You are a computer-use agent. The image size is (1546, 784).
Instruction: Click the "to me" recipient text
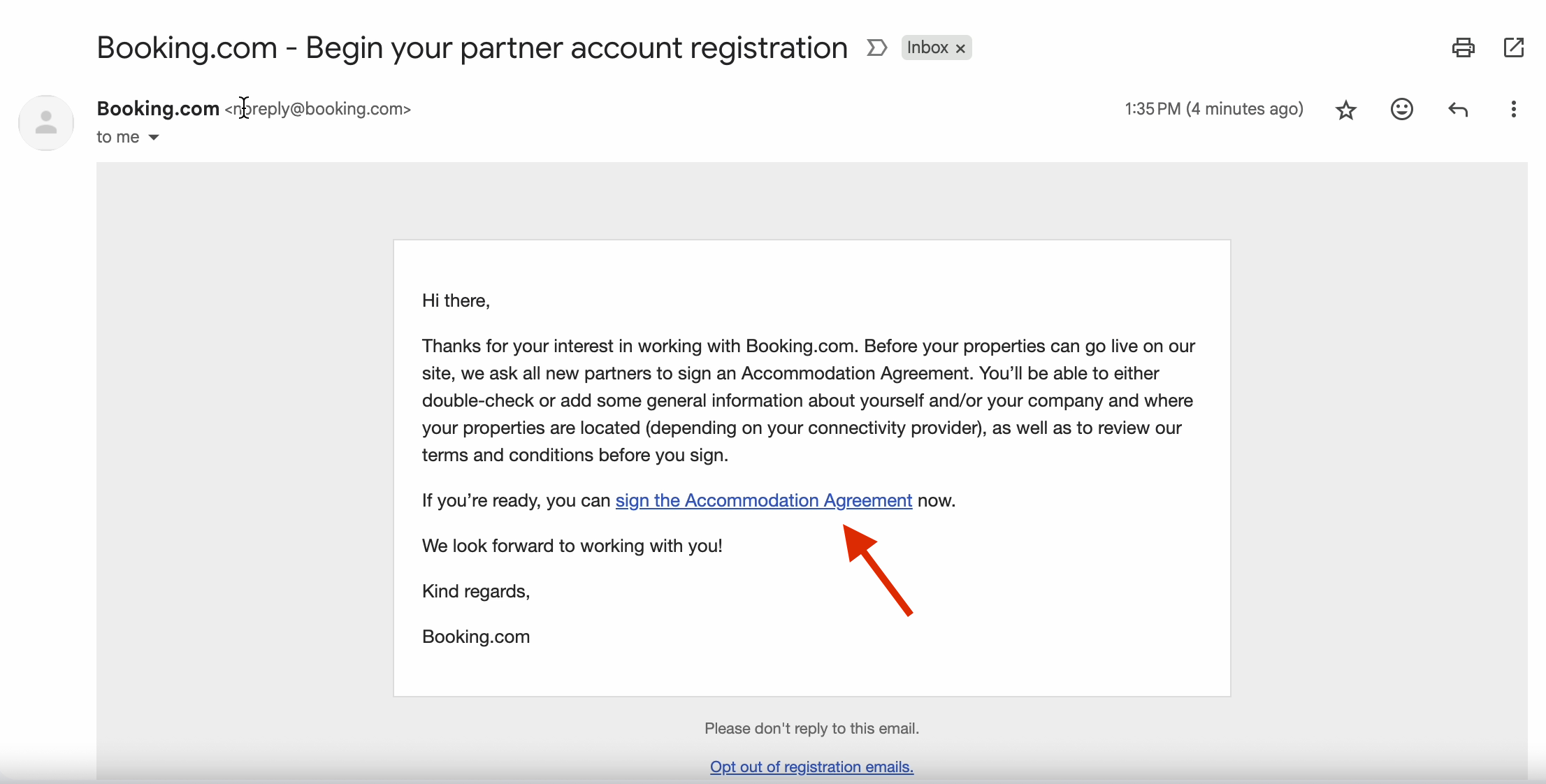117,137
